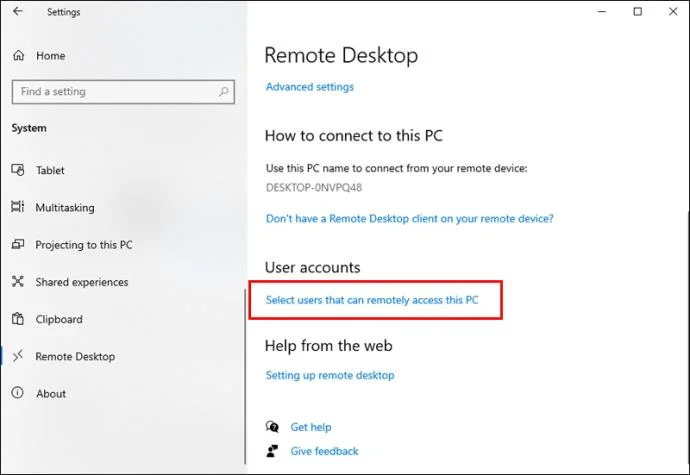Viewport: 690px width, 475px height.
Task: Focus the Find a setting search box
Action: [x=123, y=92]
